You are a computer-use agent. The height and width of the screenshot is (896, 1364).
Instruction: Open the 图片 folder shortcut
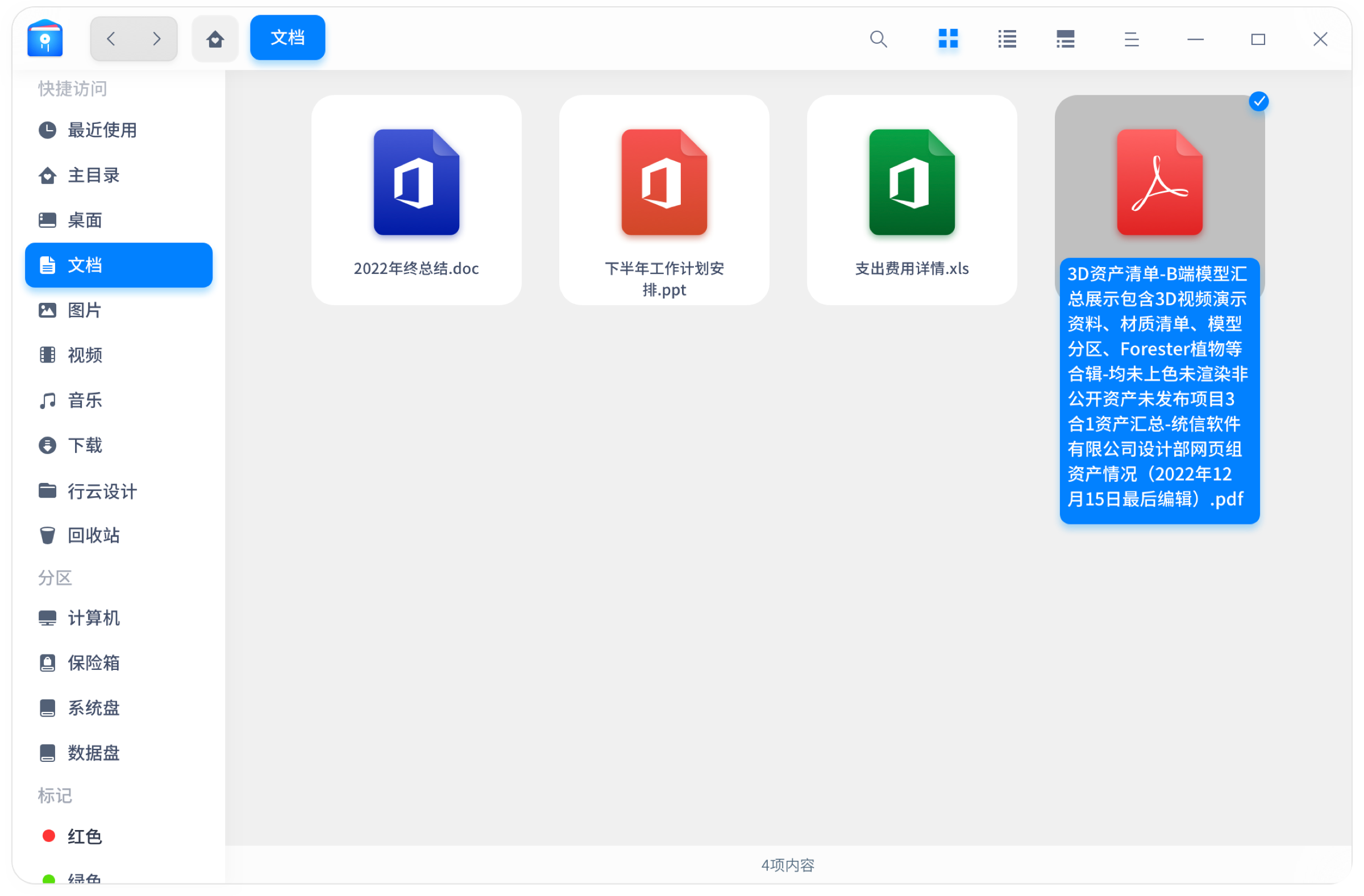pos(84,310)
